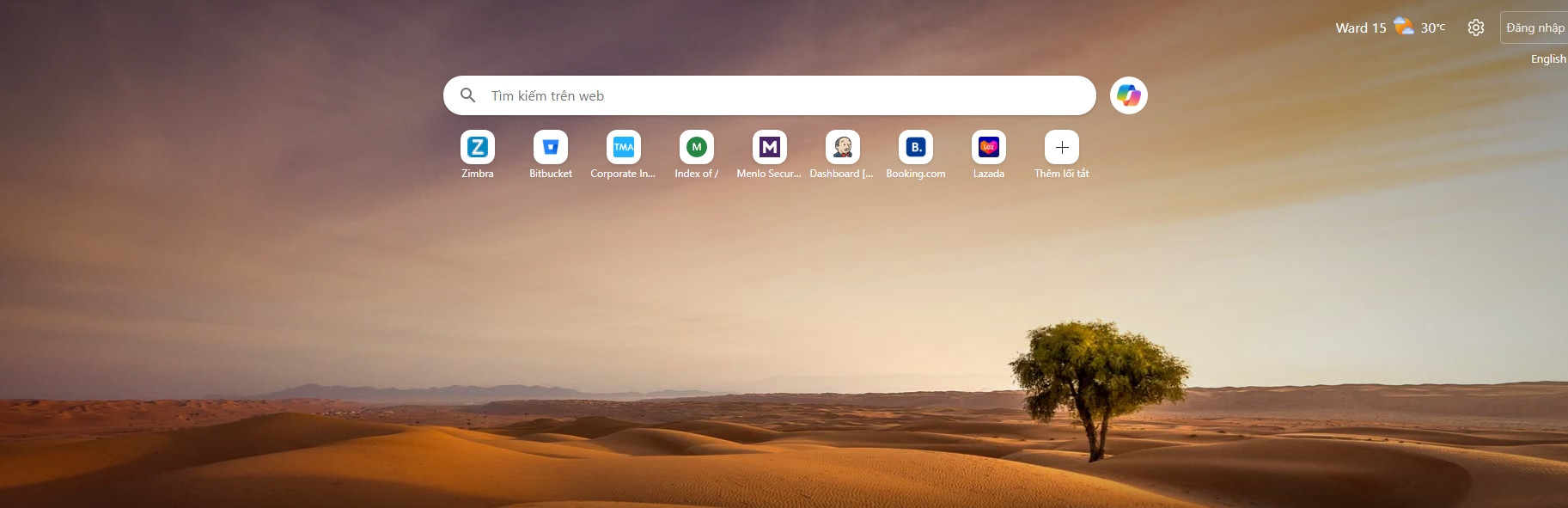
Task: Click the plus icon to add a shortcut
Action: (x=1061, y=147)
